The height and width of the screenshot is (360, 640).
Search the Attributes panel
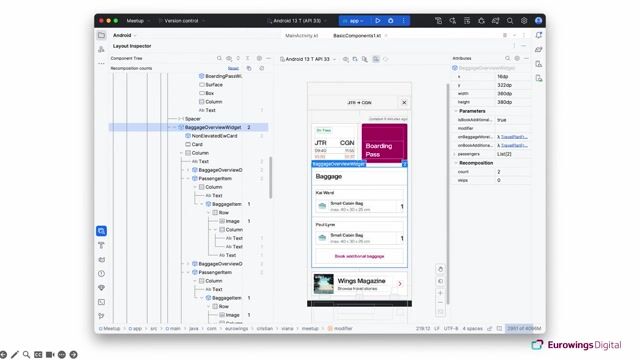[x=507, y=58]
